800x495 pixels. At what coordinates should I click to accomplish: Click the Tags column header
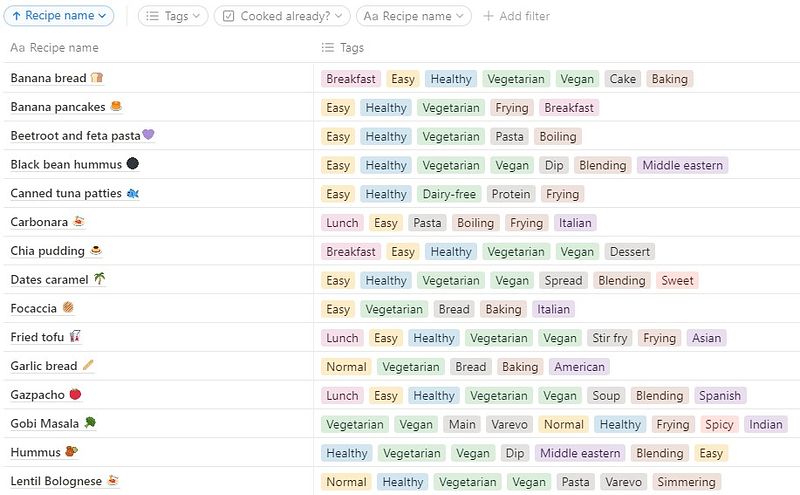343,47
